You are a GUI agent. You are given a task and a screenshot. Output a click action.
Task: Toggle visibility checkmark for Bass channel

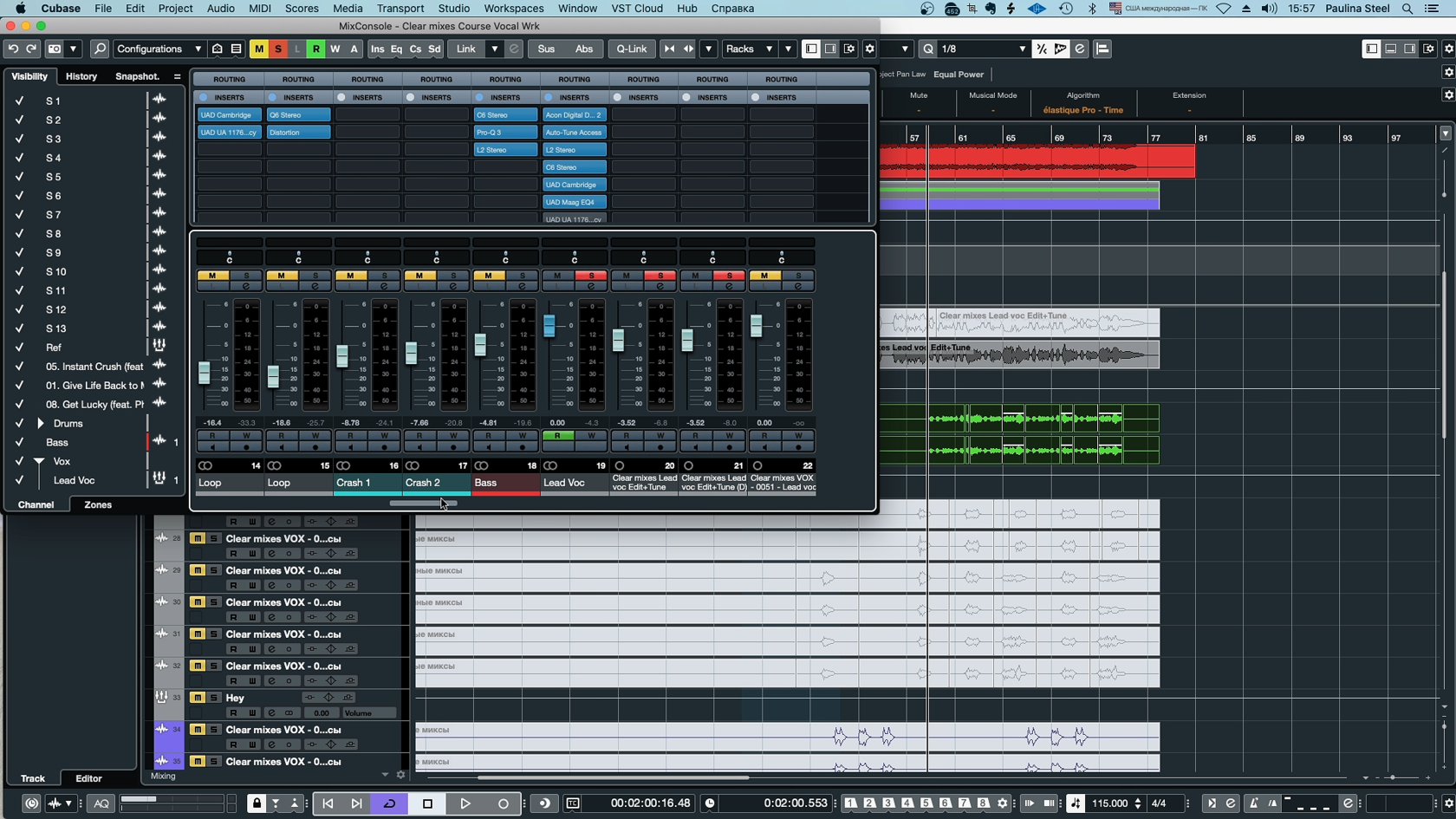(19, 442)
